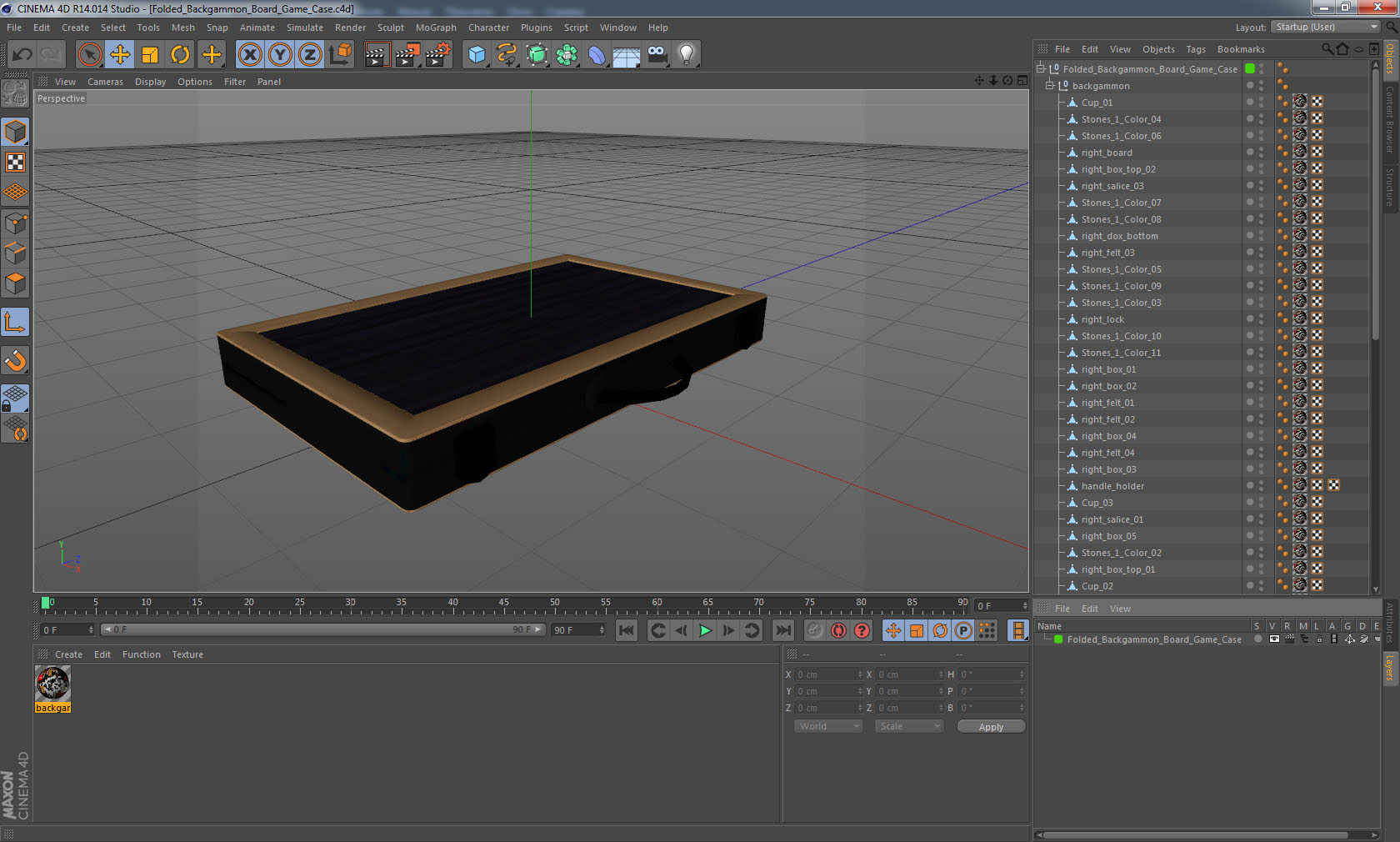The height and width of the screenshot is (842, 1400).
Task: Toggle X axis lock
Action: [249, 55]
